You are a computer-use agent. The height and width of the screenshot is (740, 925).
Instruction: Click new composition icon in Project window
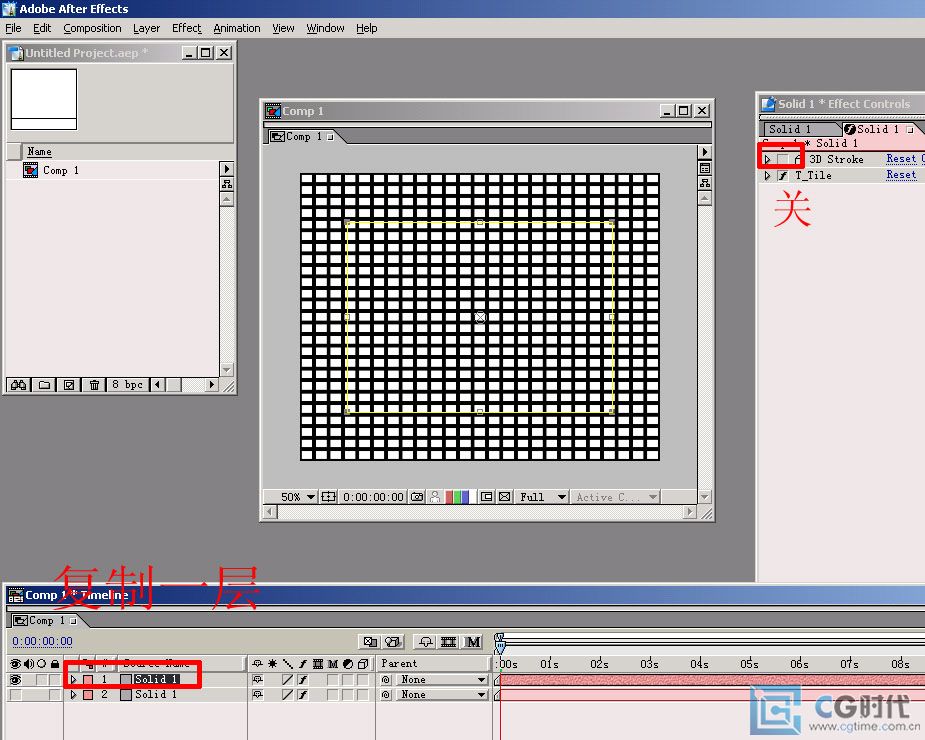pos(69,385)
